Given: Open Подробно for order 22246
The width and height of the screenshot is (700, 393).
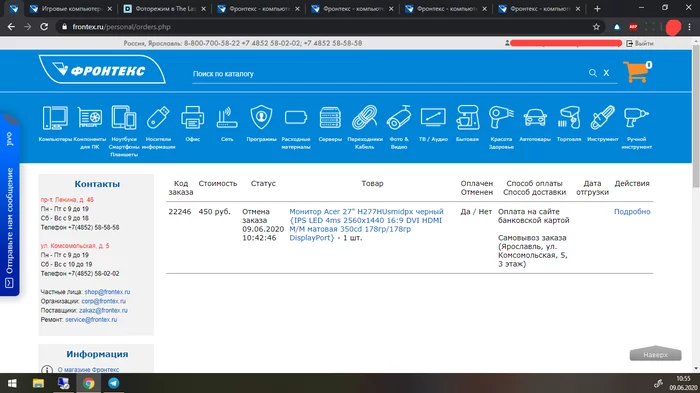Looking at the screenshot, I should [x=632, y=212].
